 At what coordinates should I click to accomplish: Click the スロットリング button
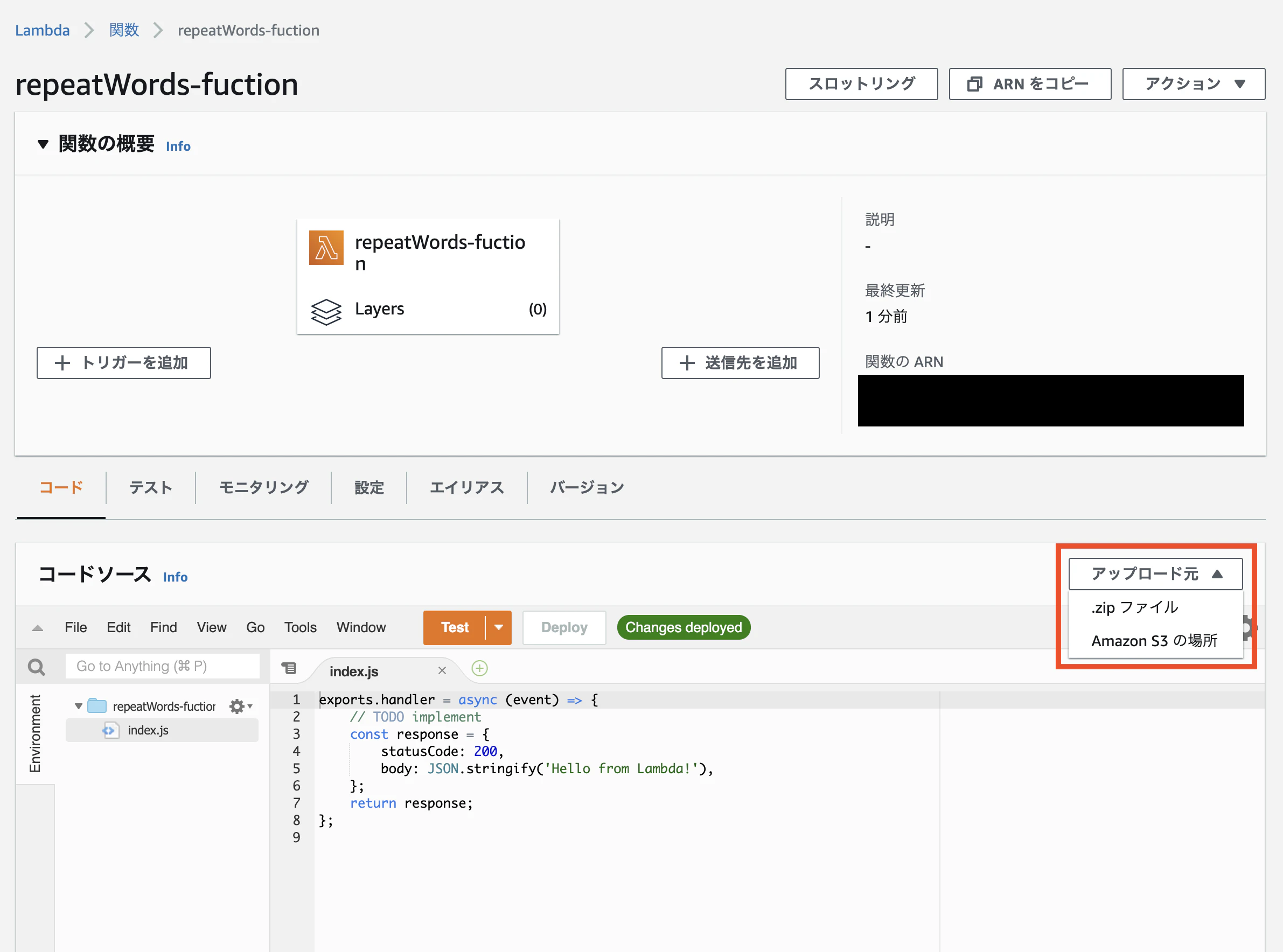861,84
